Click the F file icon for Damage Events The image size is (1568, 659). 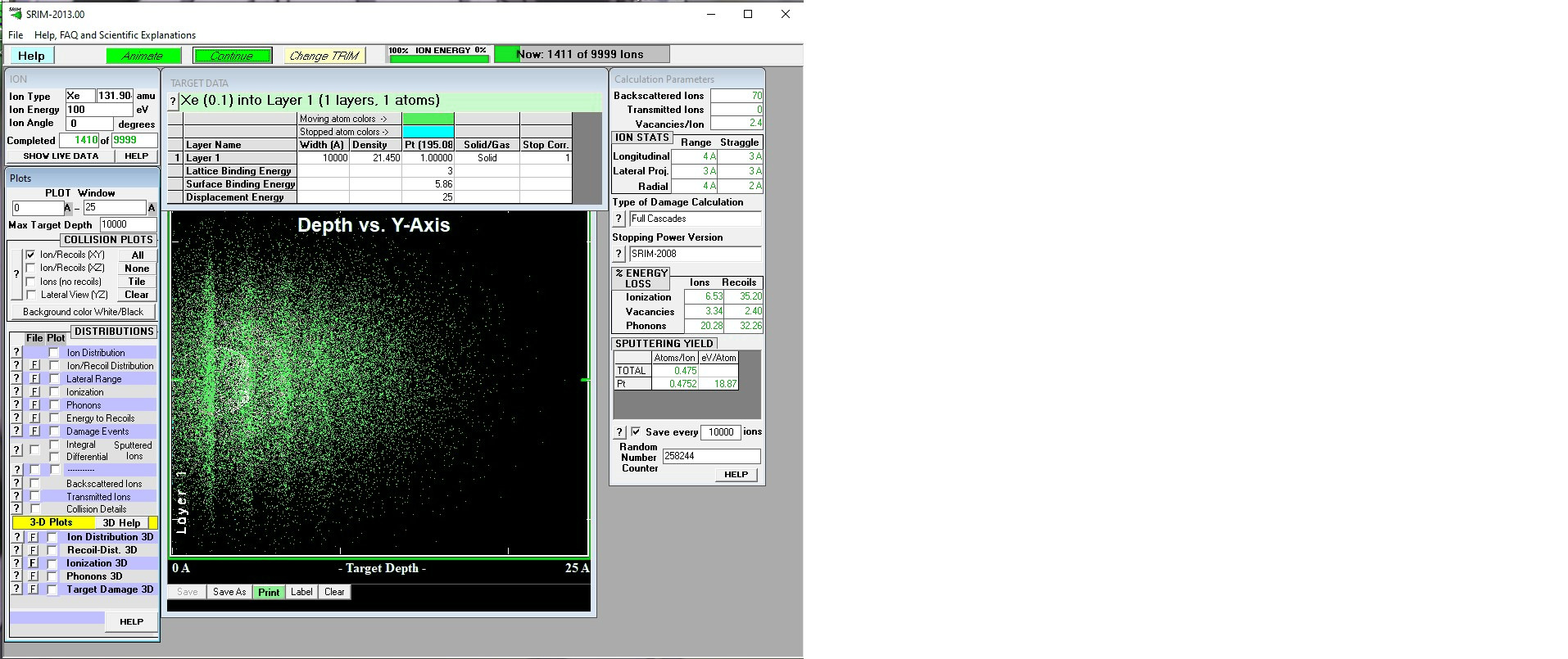pos(34,431)
